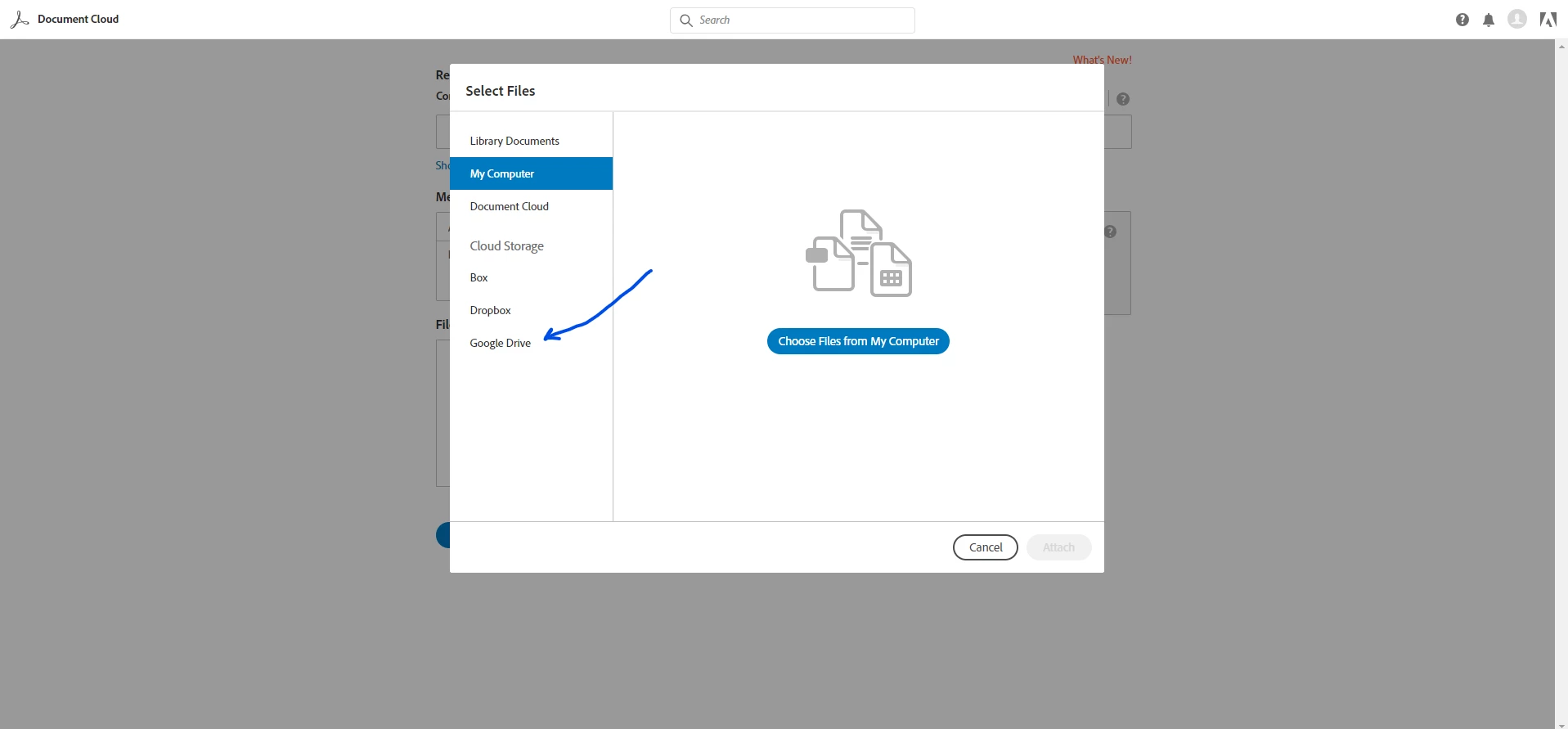Image resolution: width=1568 pixels, height=729 pixels.
Task: Open the What's New! link
Action: click(1102, 60)
